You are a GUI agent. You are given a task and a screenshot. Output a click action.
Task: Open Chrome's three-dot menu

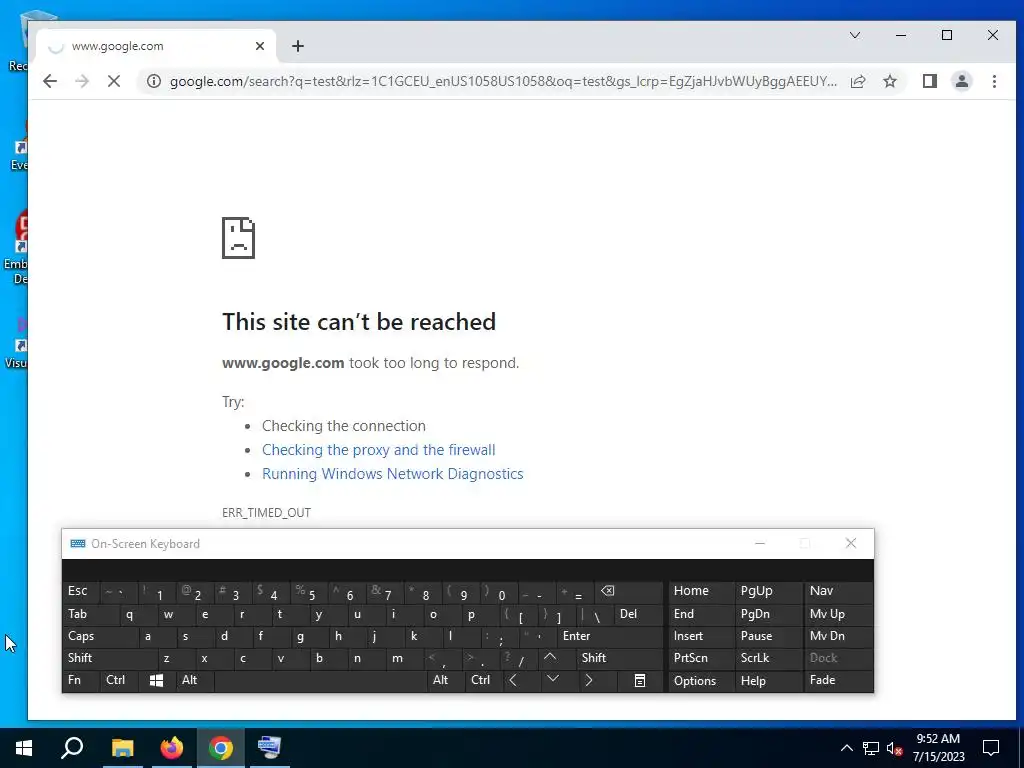[x=994, y=81]
